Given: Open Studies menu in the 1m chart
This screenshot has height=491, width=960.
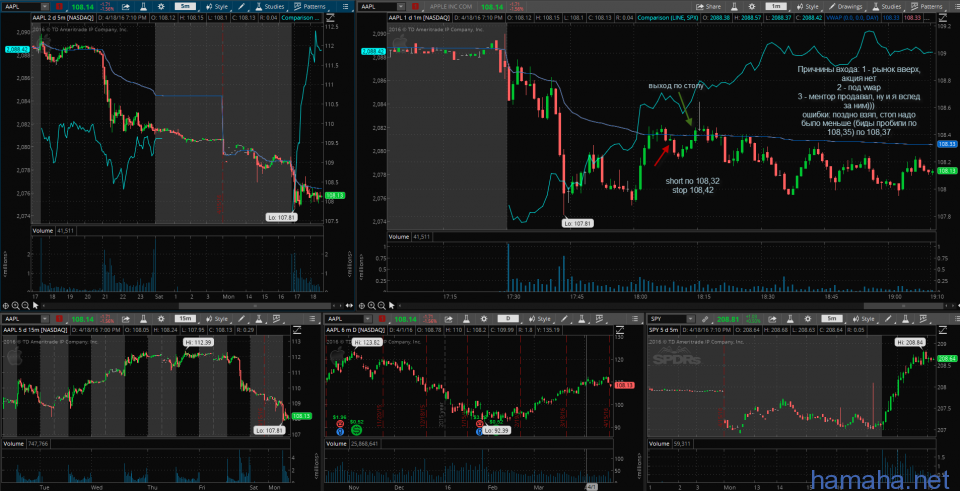Looking at the screenshot, I should tap(885, 7).
